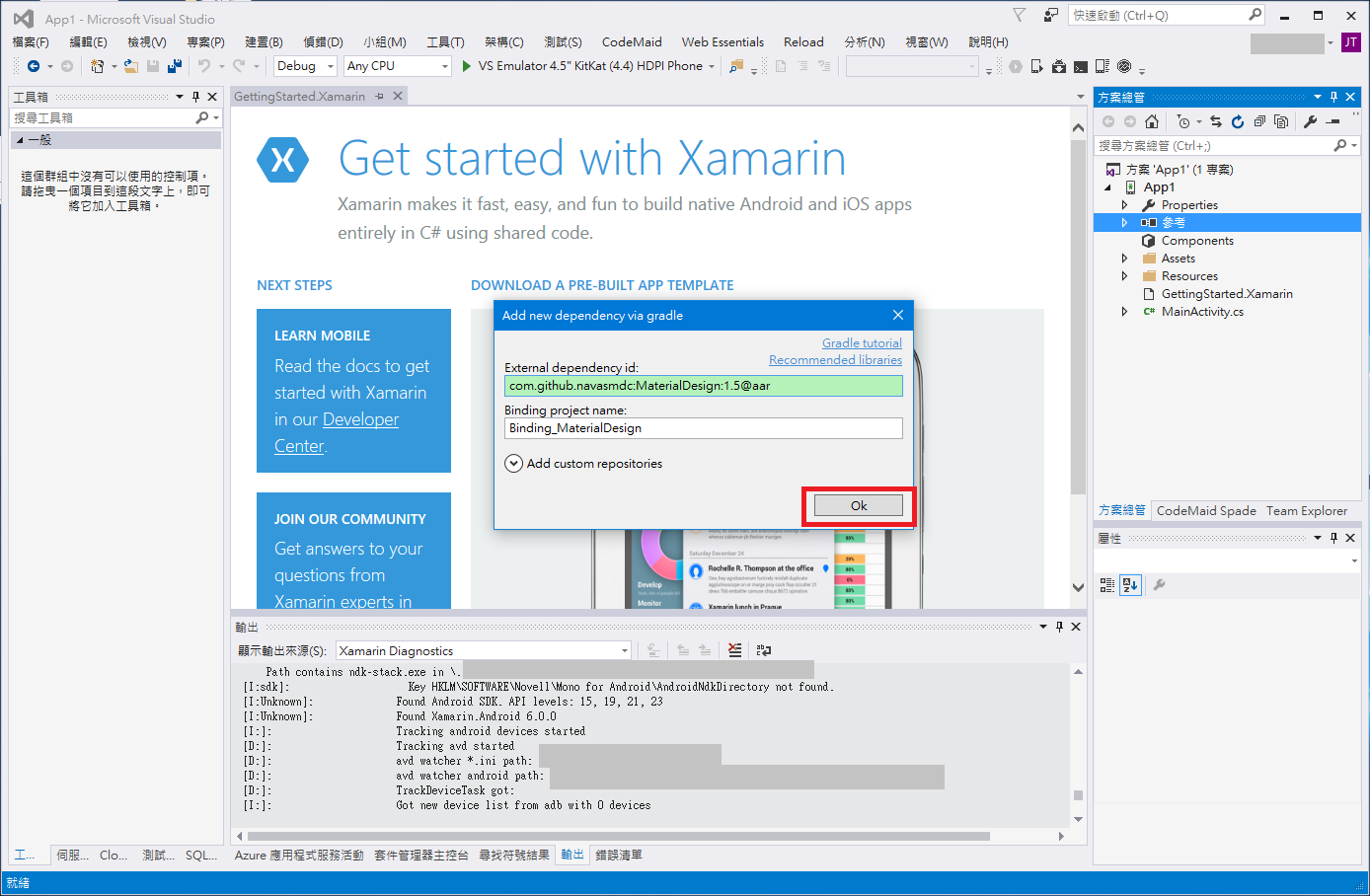Click the Binding project name field

pos(704,428)
